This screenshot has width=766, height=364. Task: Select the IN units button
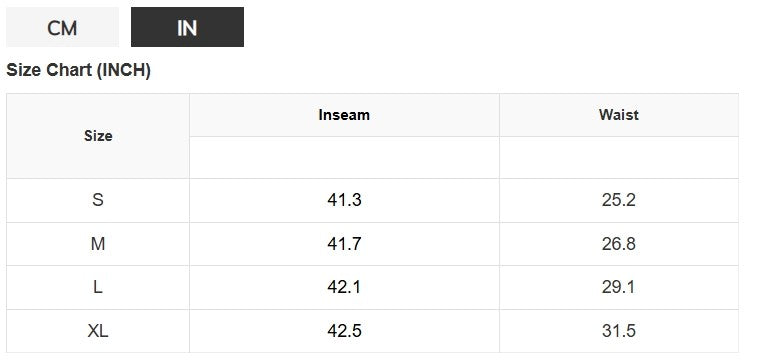[x=187, y=27]
